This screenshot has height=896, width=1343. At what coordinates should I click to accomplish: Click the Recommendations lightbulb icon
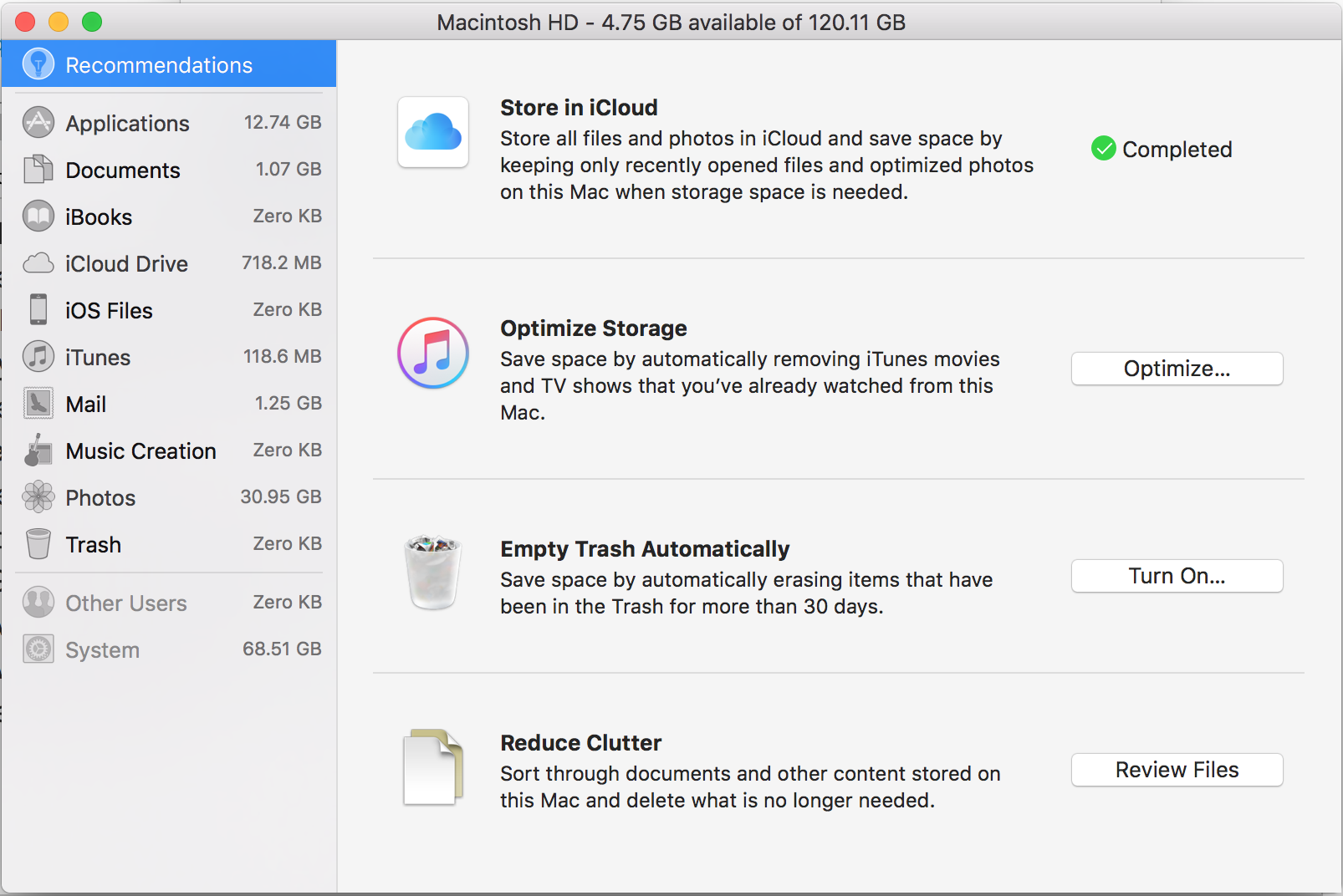point(38,64)
